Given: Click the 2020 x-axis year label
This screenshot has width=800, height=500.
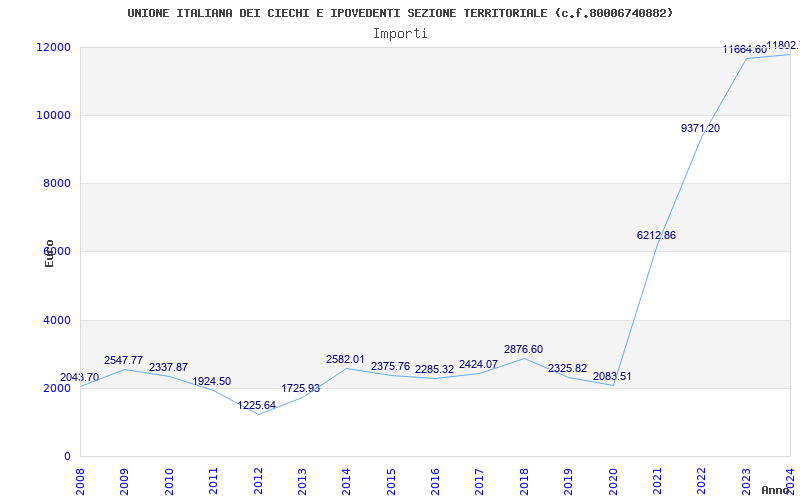Looking at the screenshot, I should (613, 479).
